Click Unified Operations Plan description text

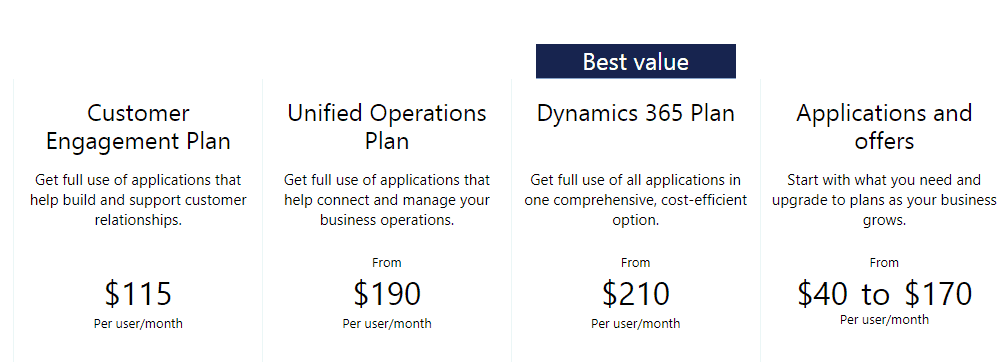[x=387, y=200]
